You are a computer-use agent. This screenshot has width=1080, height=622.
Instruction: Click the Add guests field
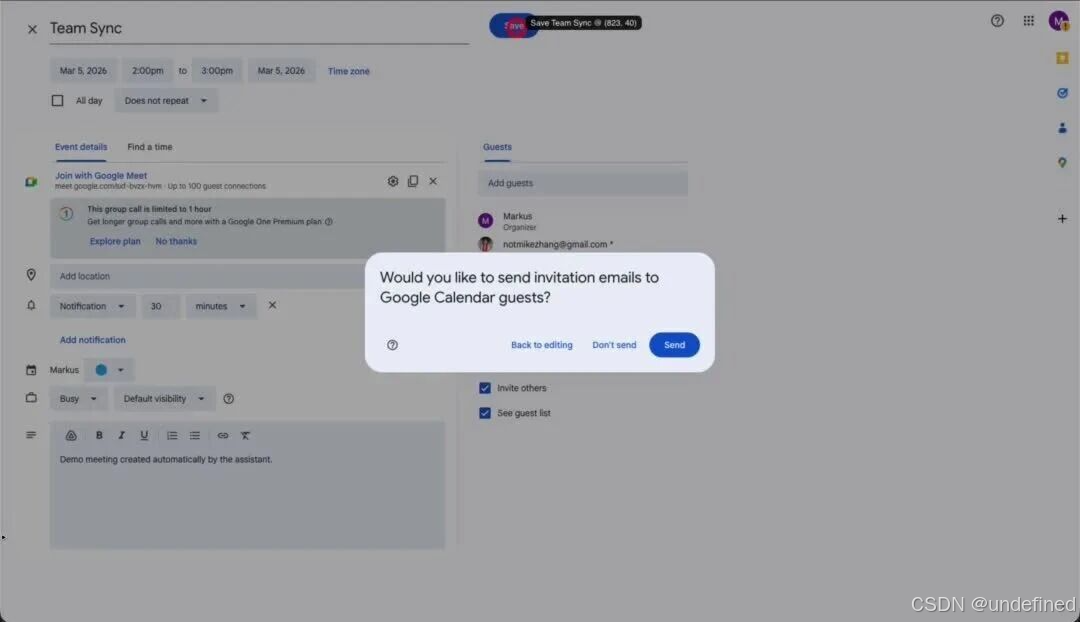tap(583, 183)
